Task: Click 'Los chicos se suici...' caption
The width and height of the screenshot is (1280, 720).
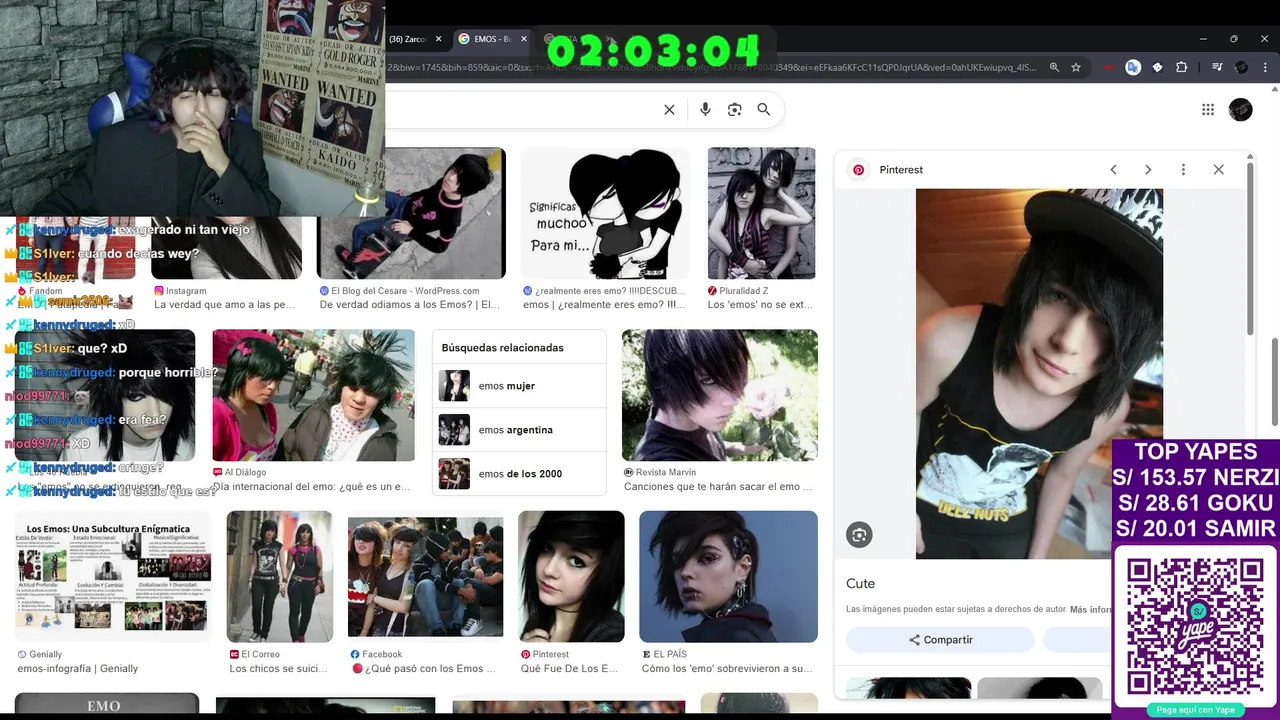Action: click(278, 669)
